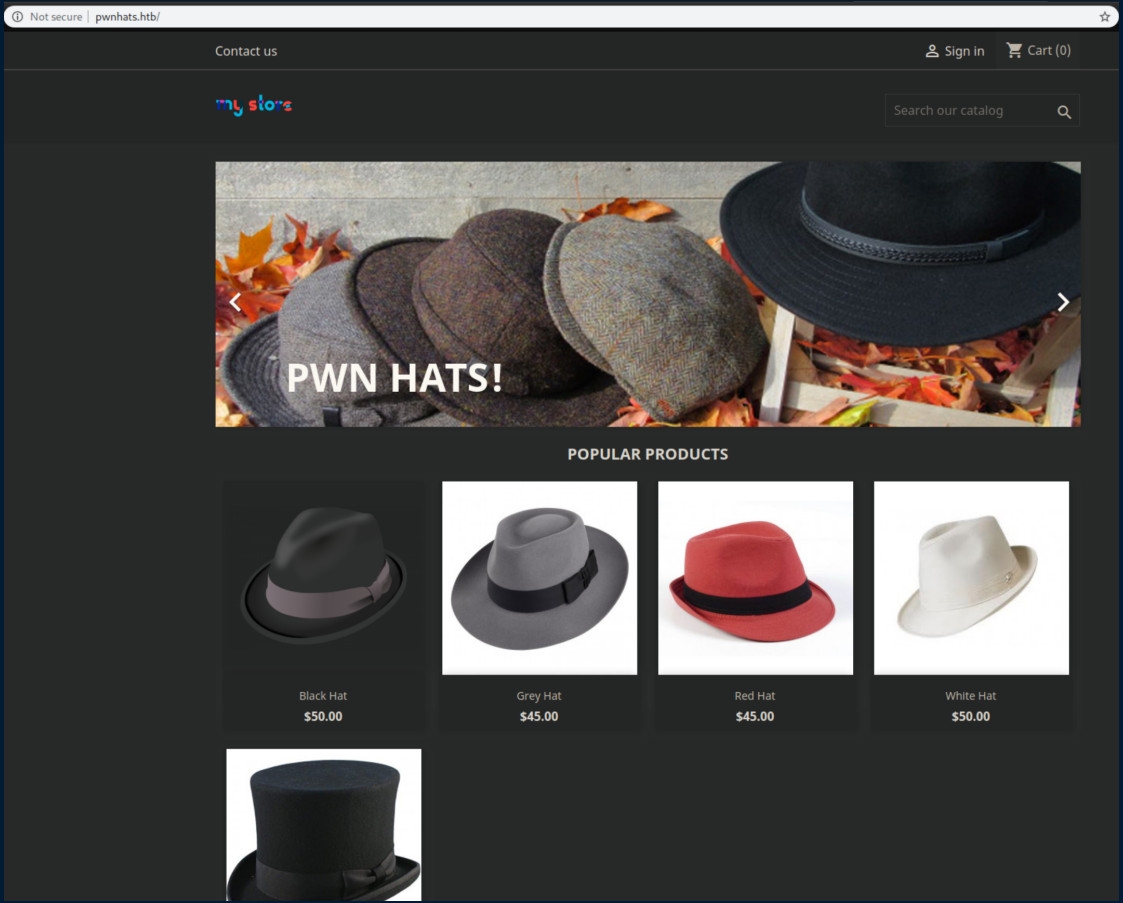Open the Contact us page

pyautogui.click(x=246, y=51)
